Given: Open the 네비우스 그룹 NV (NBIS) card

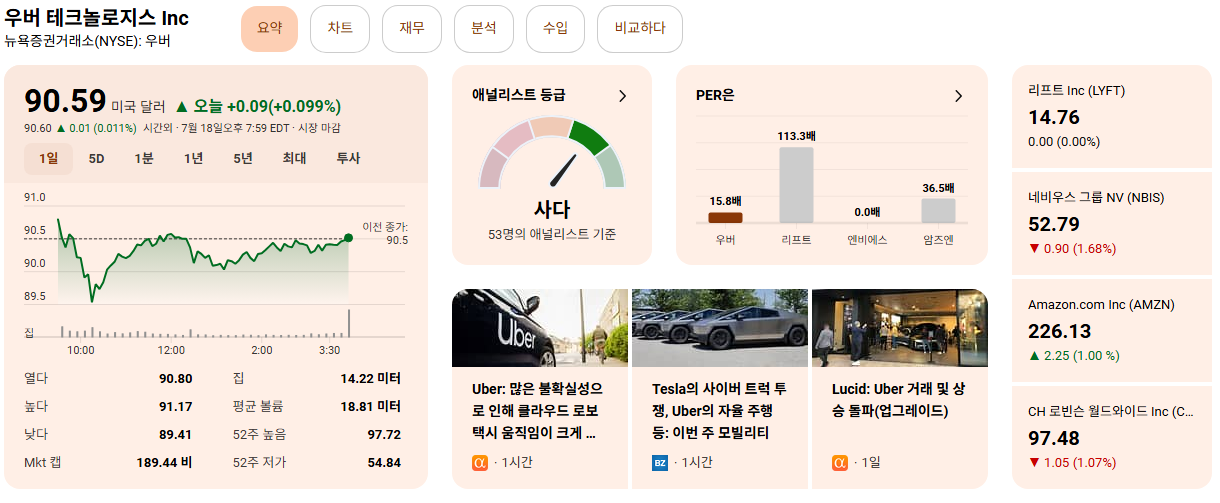Looking at the screenshot, I should click(x=1112, y=223).
